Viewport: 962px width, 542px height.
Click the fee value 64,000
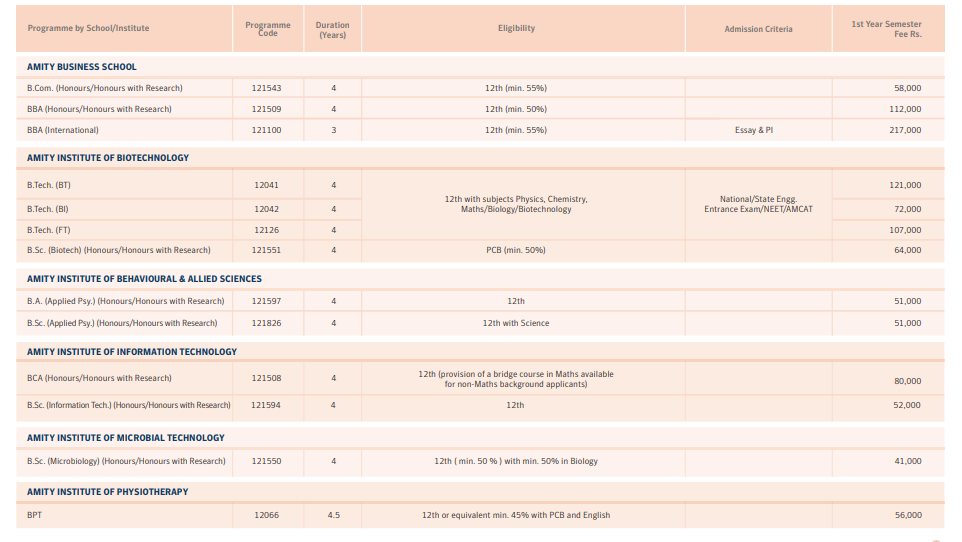907,250
